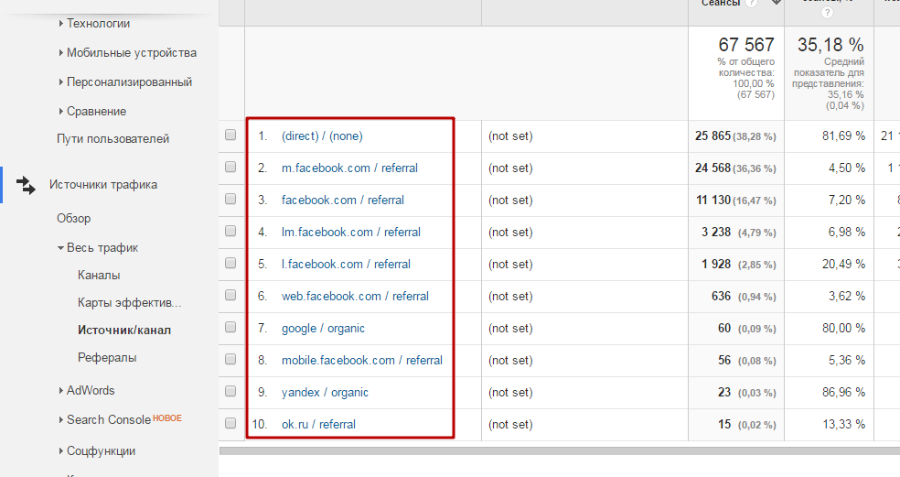Expand the Технологии section in sidebar
Image resolution: width=900 pixels, height=477 pixels.
pos(98,23)
